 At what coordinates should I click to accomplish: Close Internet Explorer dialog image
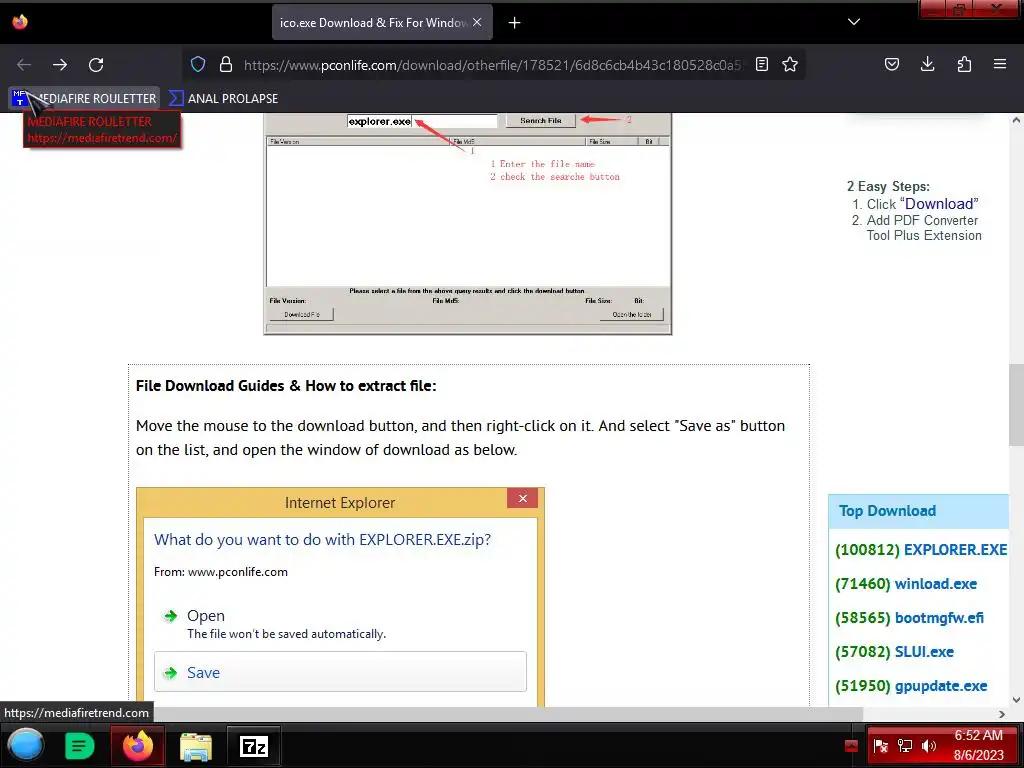pyautogui.click(x=522, y=498)
